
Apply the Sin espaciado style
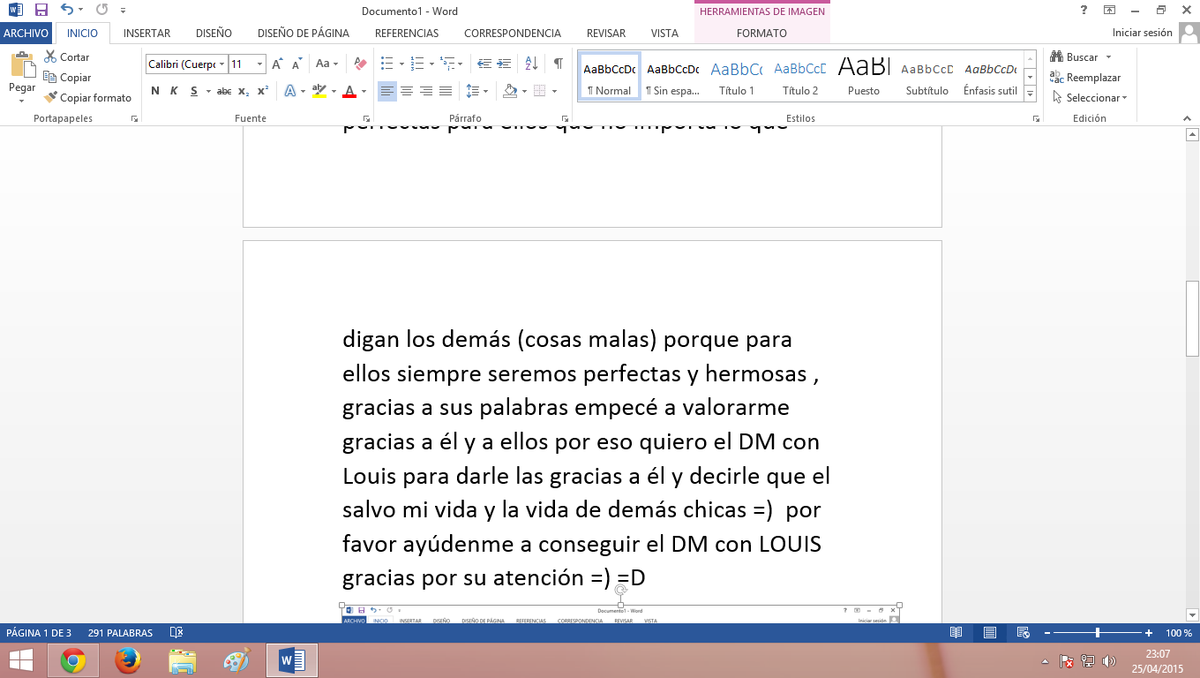click(x=673, y=77)
